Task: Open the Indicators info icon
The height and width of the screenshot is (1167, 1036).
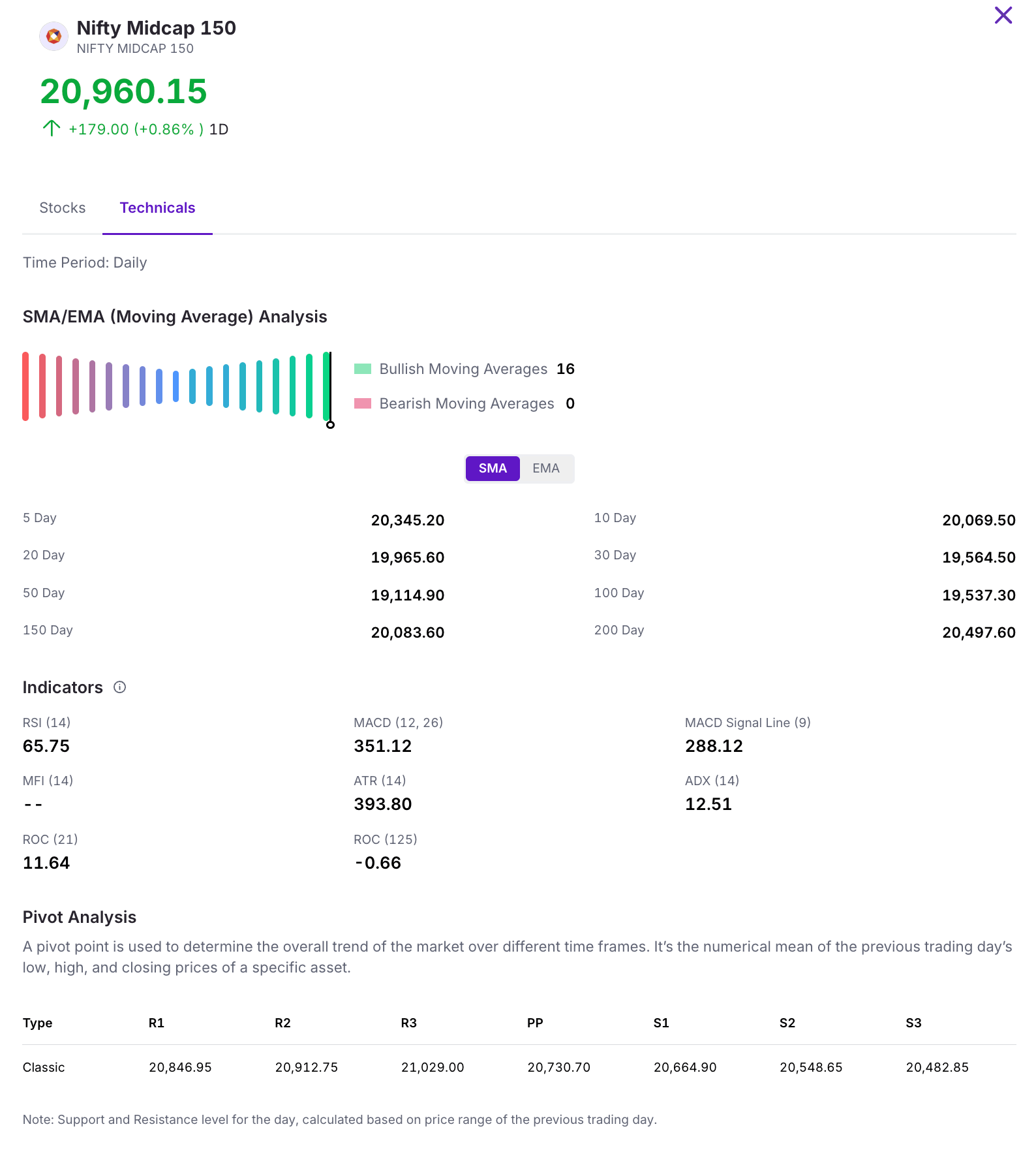Action: pyautogui.click(x=119, y=687)
